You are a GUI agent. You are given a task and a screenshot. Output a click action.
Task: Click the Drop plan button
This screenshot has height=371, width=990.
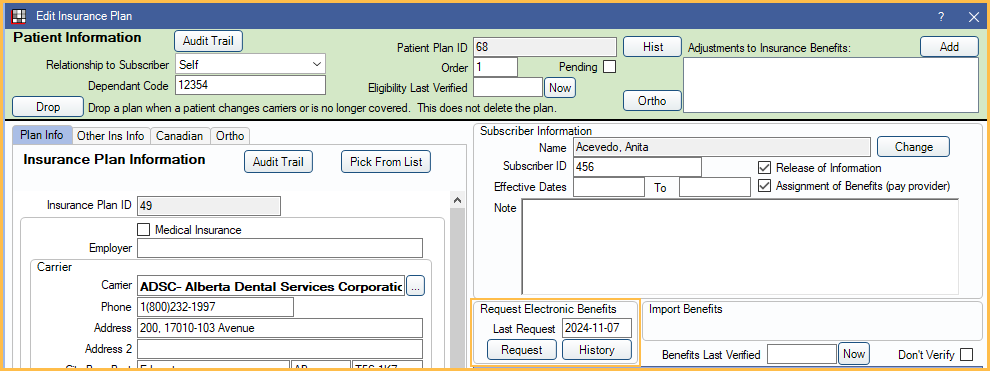click(x=48, y=107)
